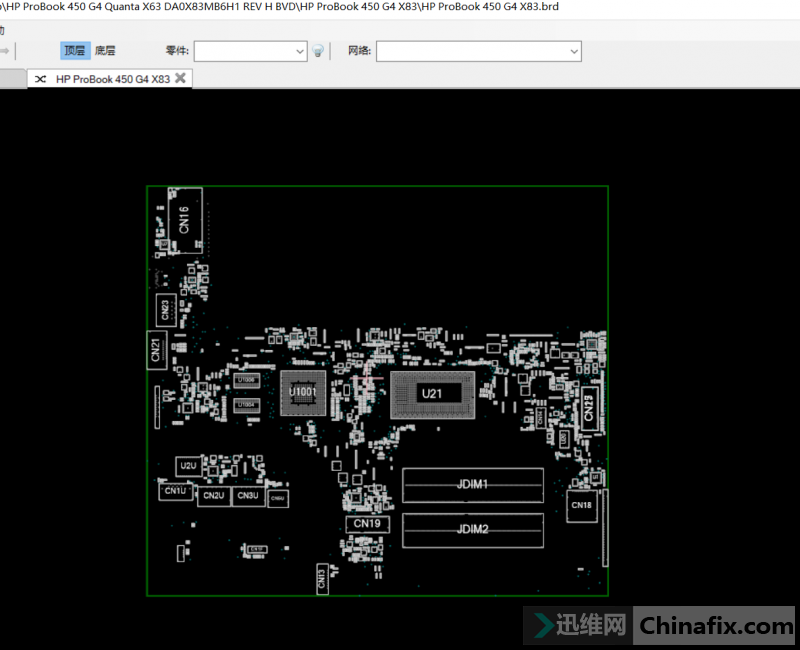The height and width of the screenshot is (650, 800).
Task: Select the HP ProBook 450 G4 X83 tab
Action: click(x=112, y=79)
